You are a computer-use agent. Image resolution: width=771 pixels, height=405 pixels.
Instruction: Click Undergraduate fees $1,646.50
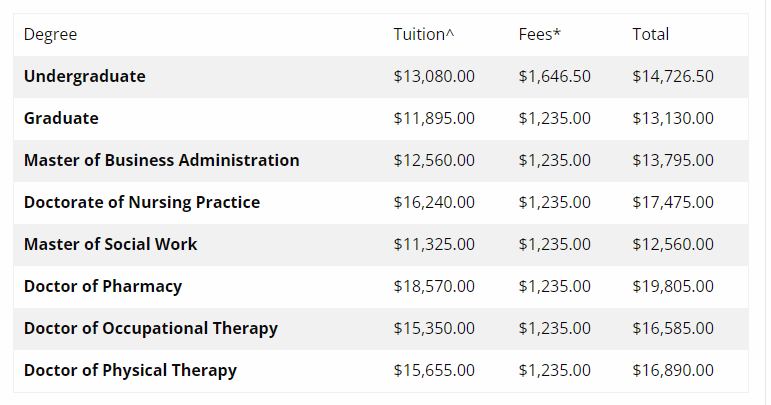[x=555, y=77]
